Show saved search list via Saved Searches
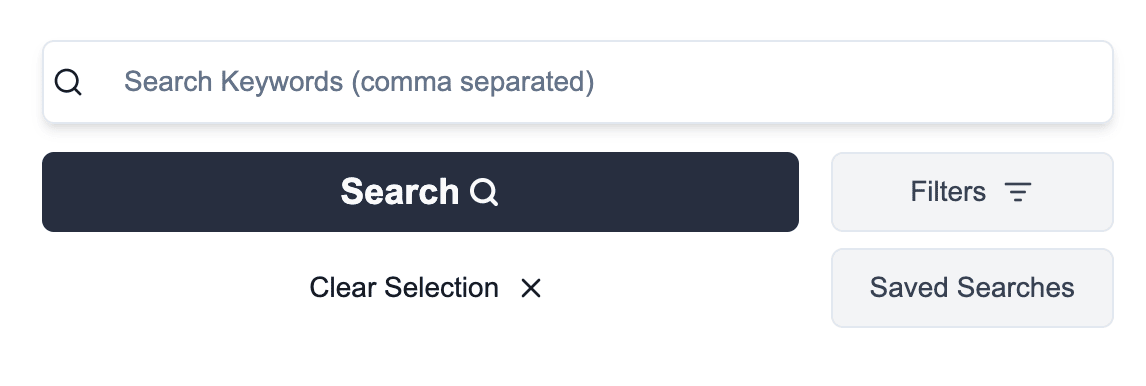Screen dimensions: 1146x386 coord(972,288)
